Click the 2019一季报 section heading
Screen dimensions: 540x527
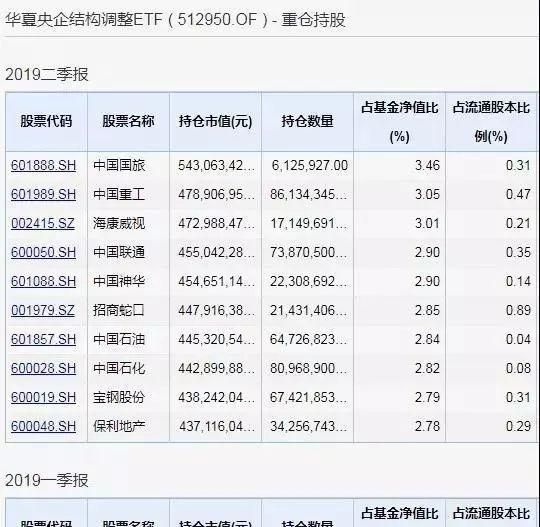[x=47, y=480]
